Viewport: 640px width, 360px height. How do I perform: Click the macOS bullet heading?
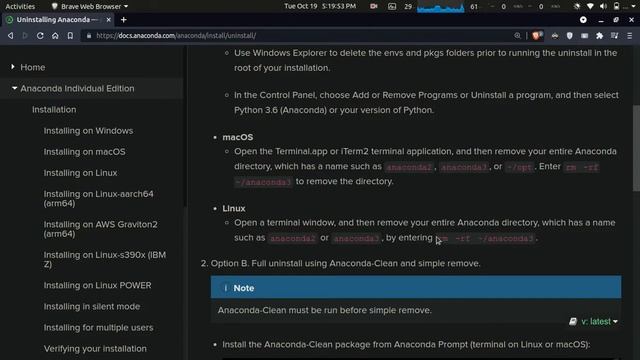point(238,137)
